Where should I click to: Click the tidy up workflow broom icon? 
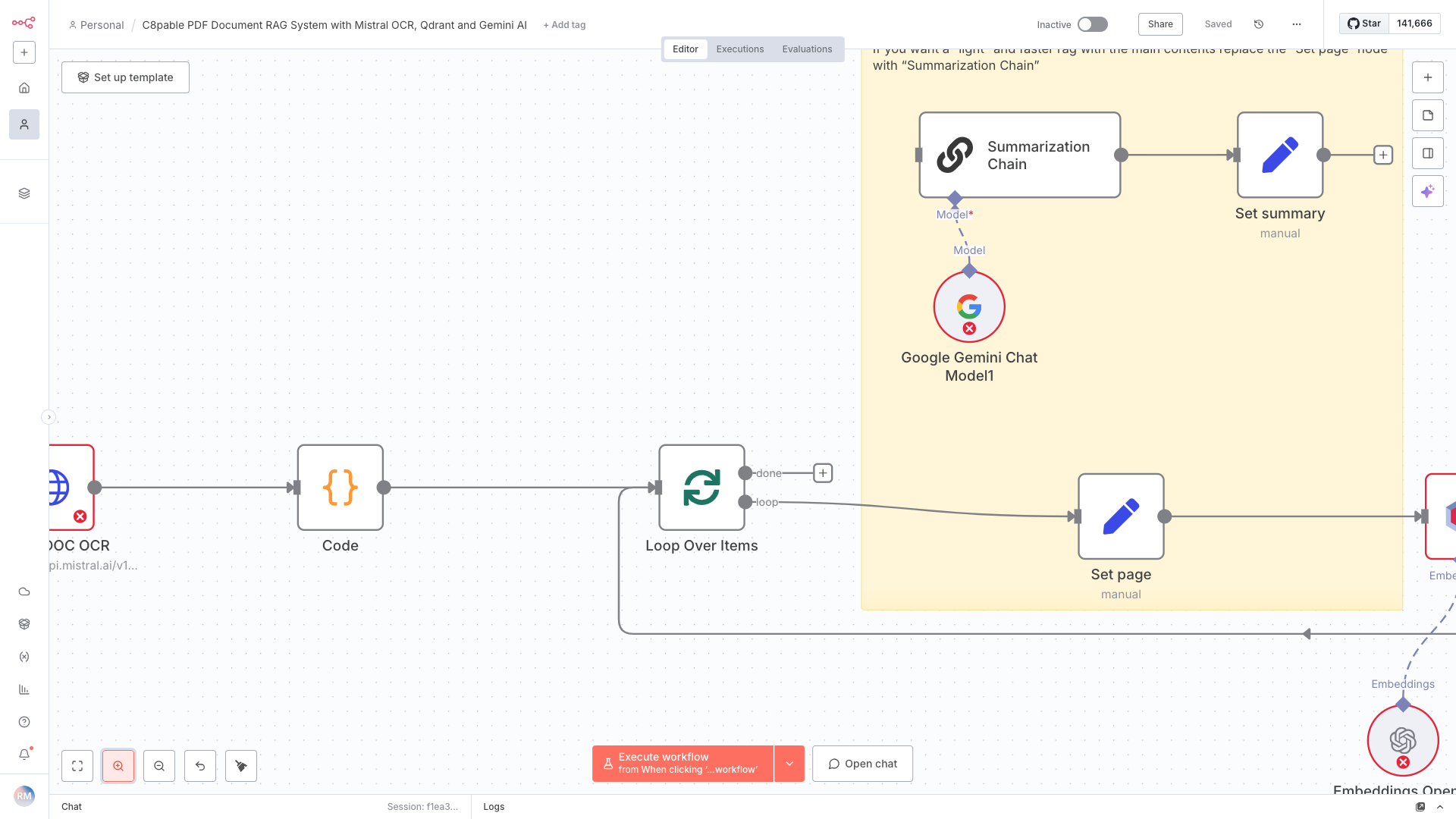241,766
